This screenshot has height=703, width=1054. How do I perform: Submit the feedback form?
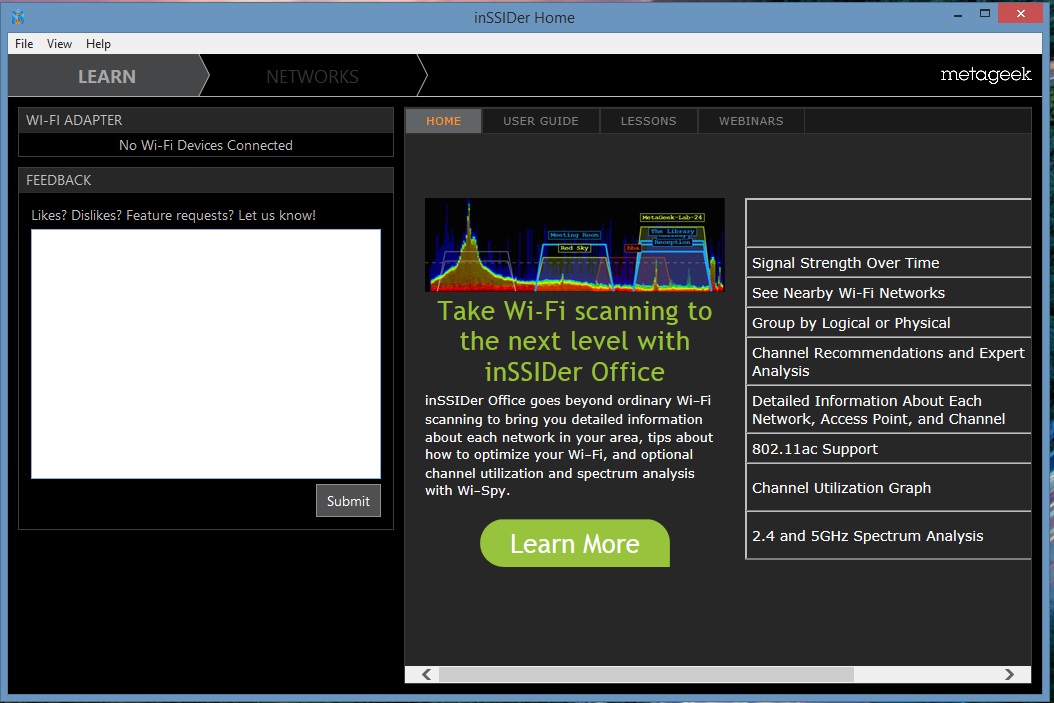click(x=348, y=501)
